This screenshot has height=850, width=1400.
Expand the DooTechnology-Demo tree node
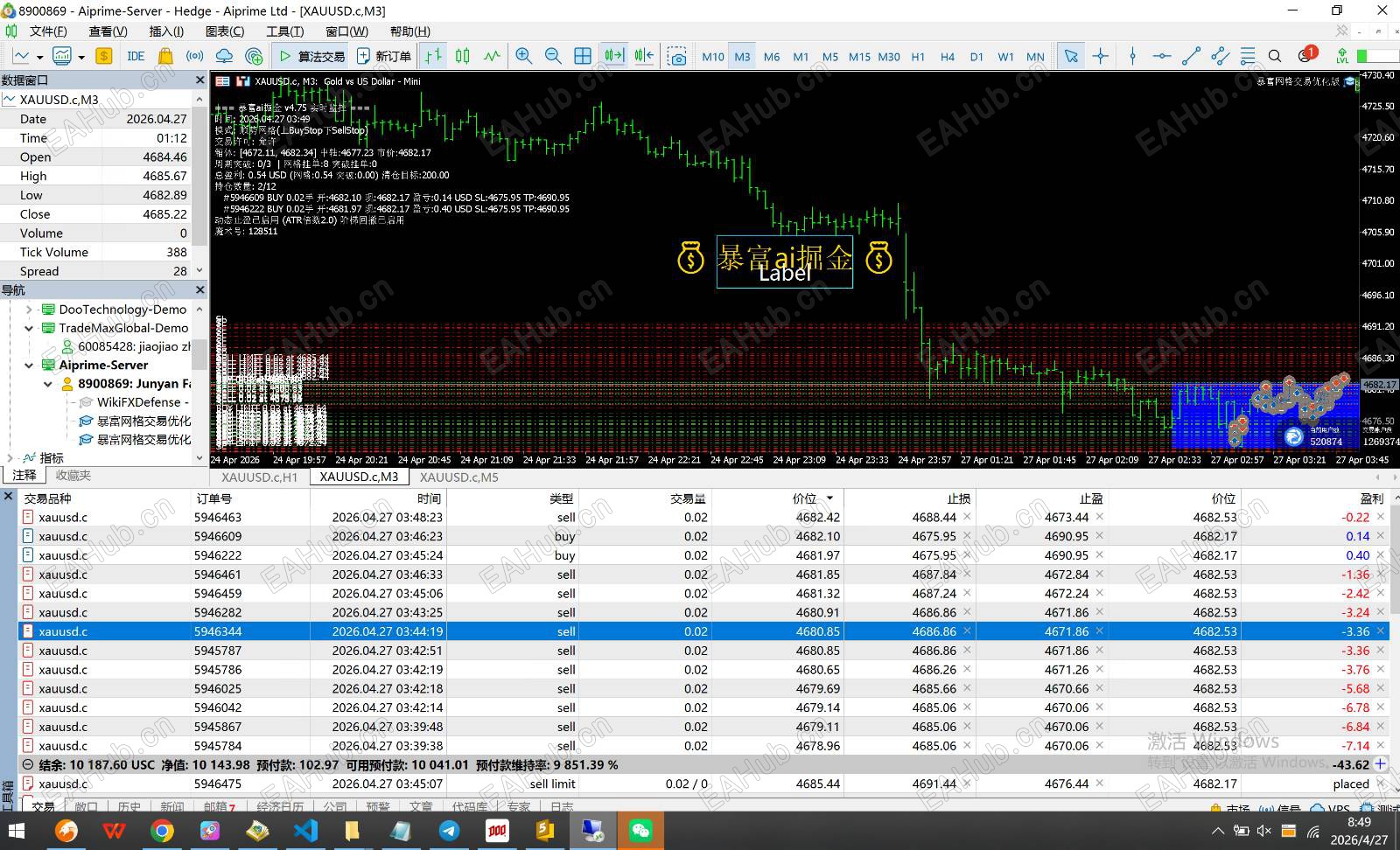(29, 309)
